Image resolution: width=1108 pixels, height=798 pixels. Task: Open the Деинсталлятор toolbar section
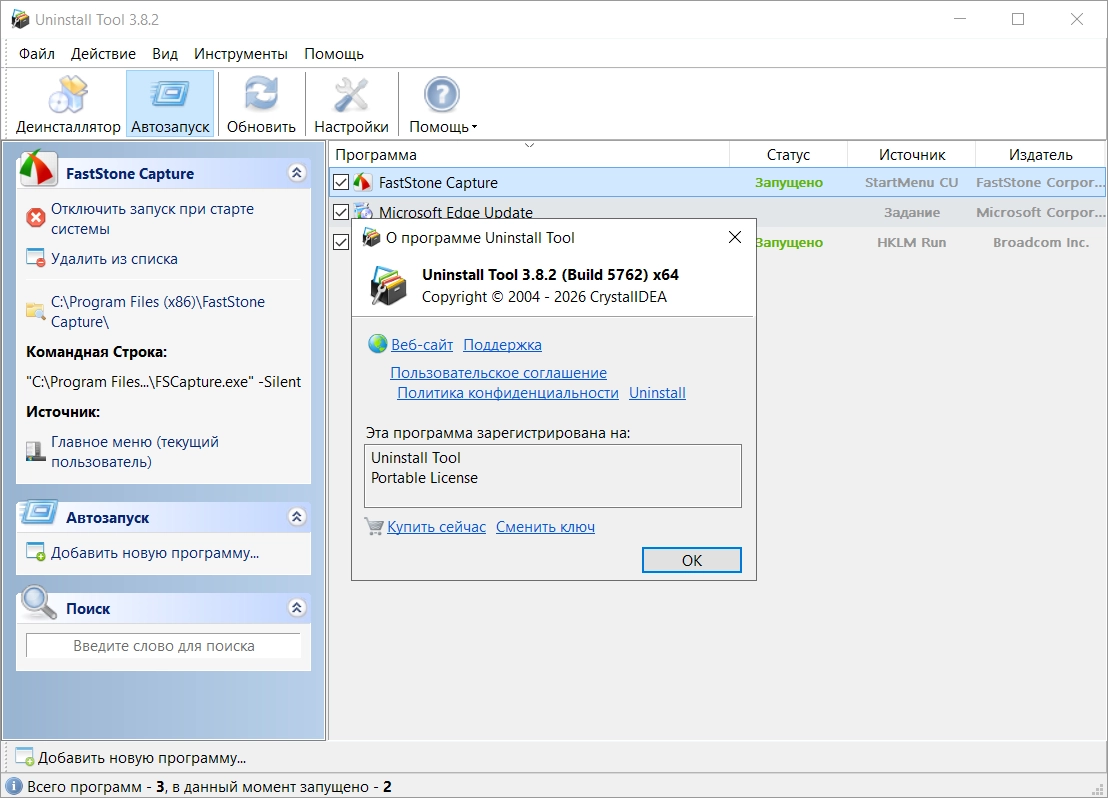68,104
